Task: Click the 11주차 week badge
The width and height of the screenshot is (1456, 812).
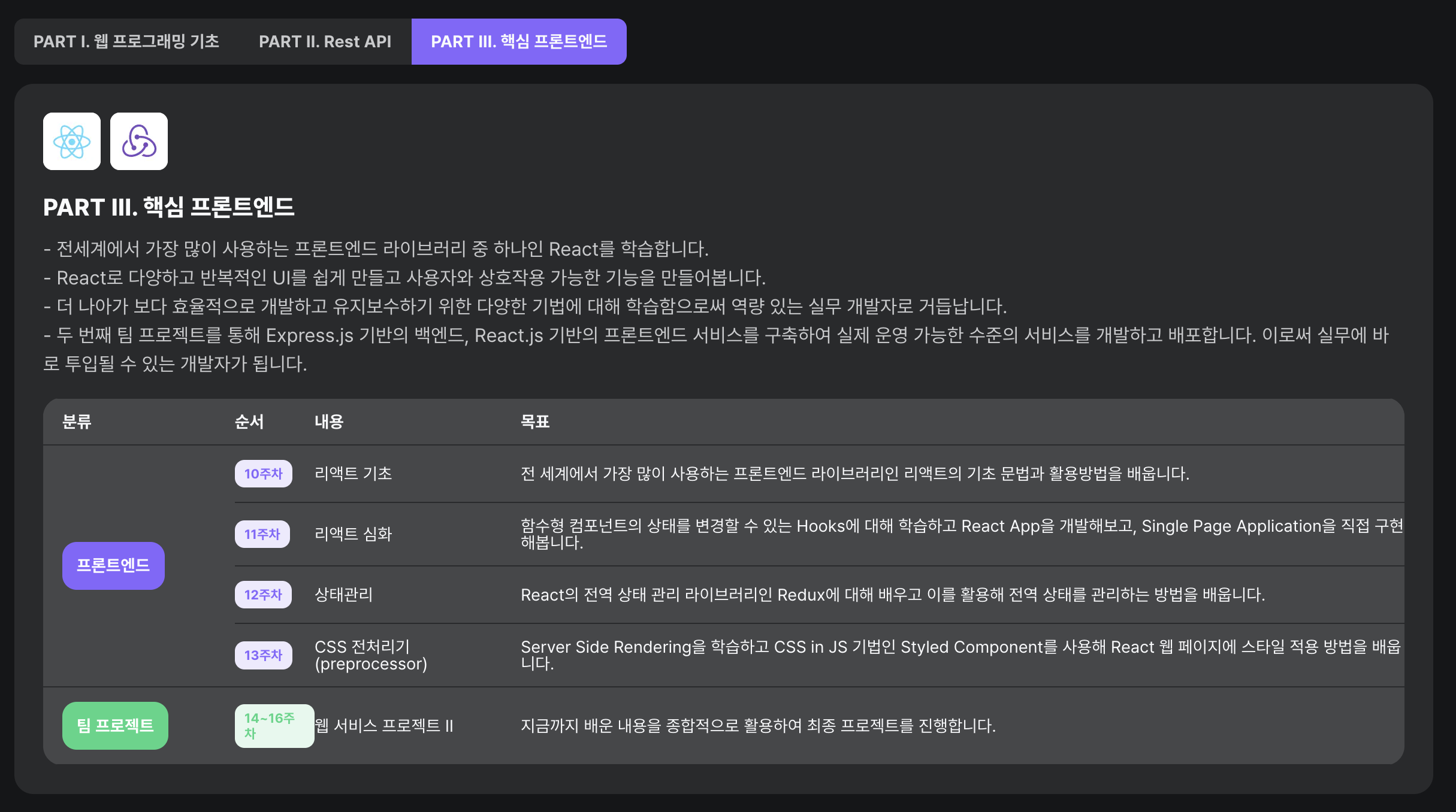Action: pyautogui.click(x=262, y=534)
